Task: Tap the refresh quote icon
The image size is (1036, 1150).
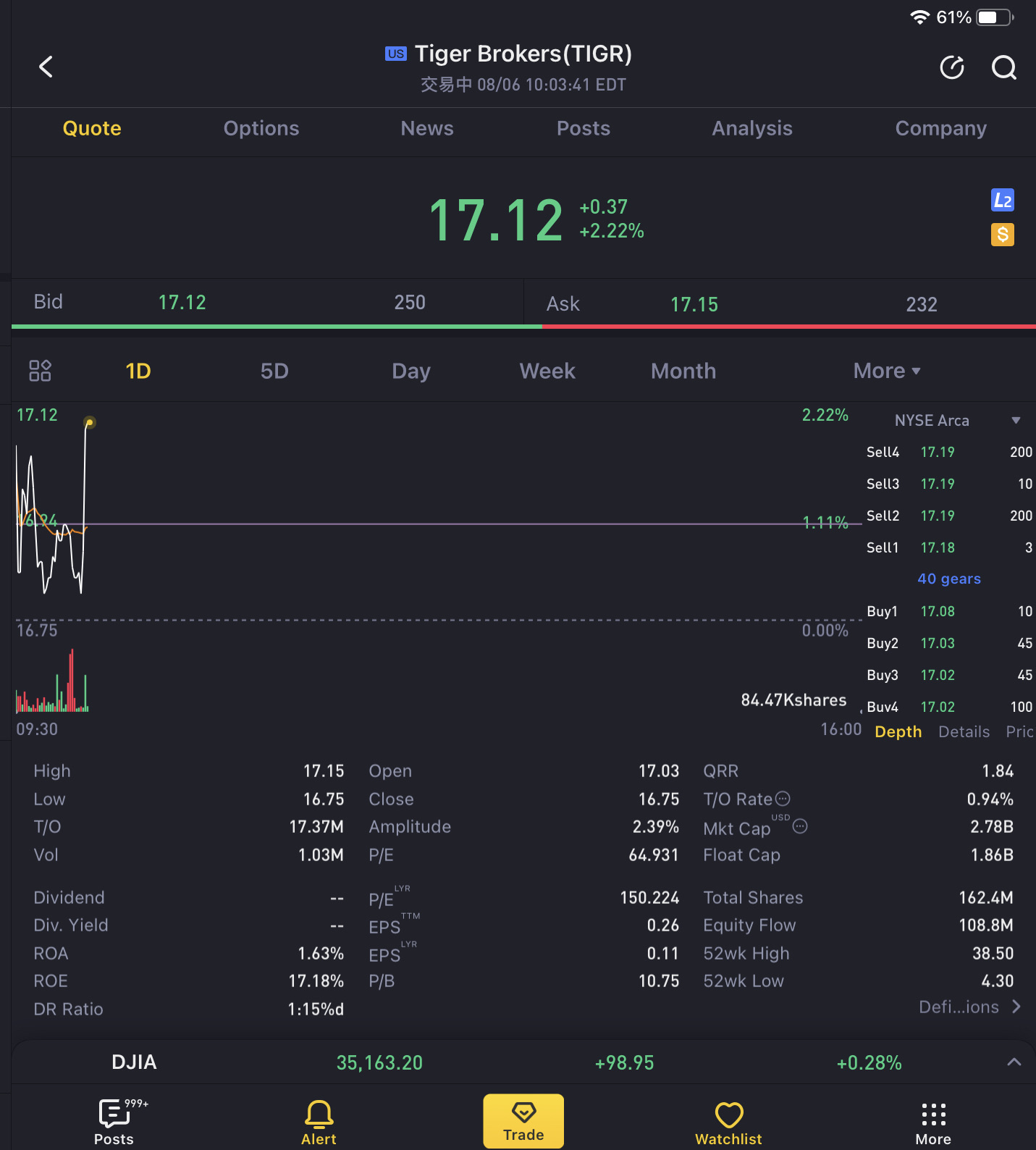Action: [x=952, y=67]
